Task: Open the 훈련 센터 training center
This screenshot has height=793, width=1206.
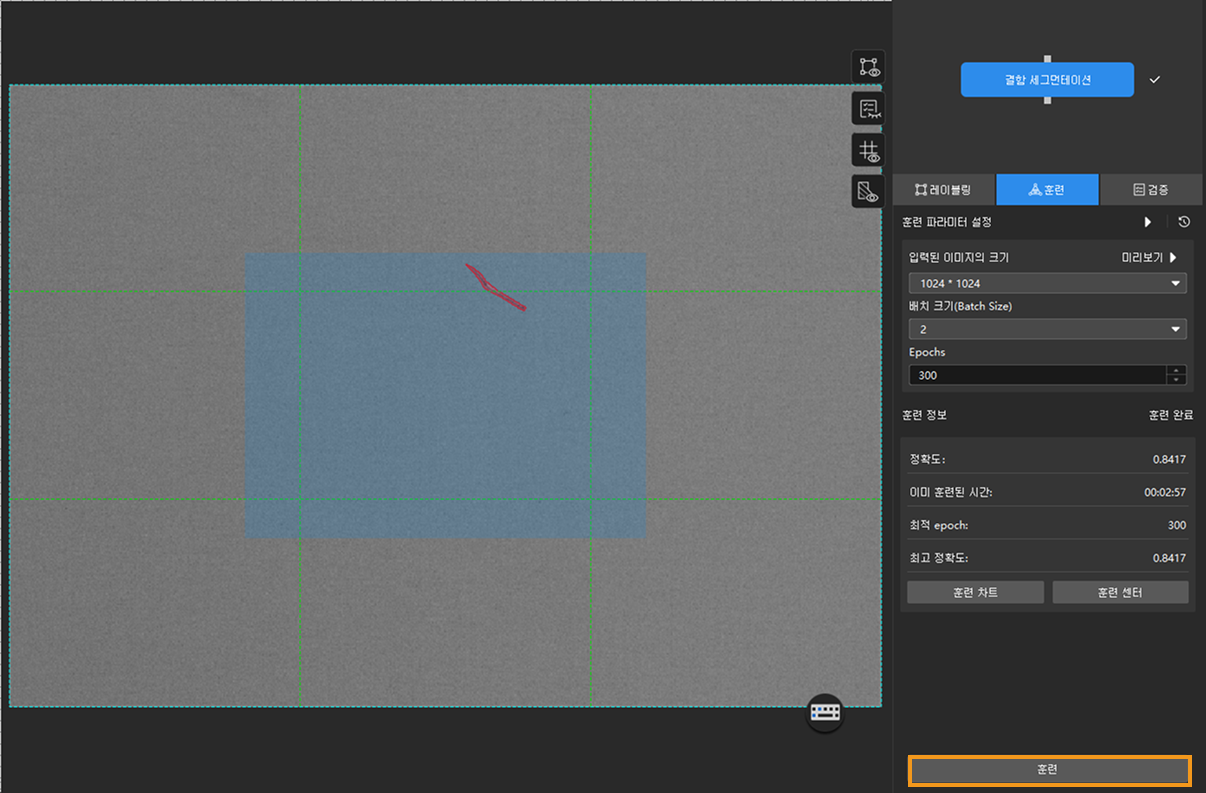Action: point(1120,592)
